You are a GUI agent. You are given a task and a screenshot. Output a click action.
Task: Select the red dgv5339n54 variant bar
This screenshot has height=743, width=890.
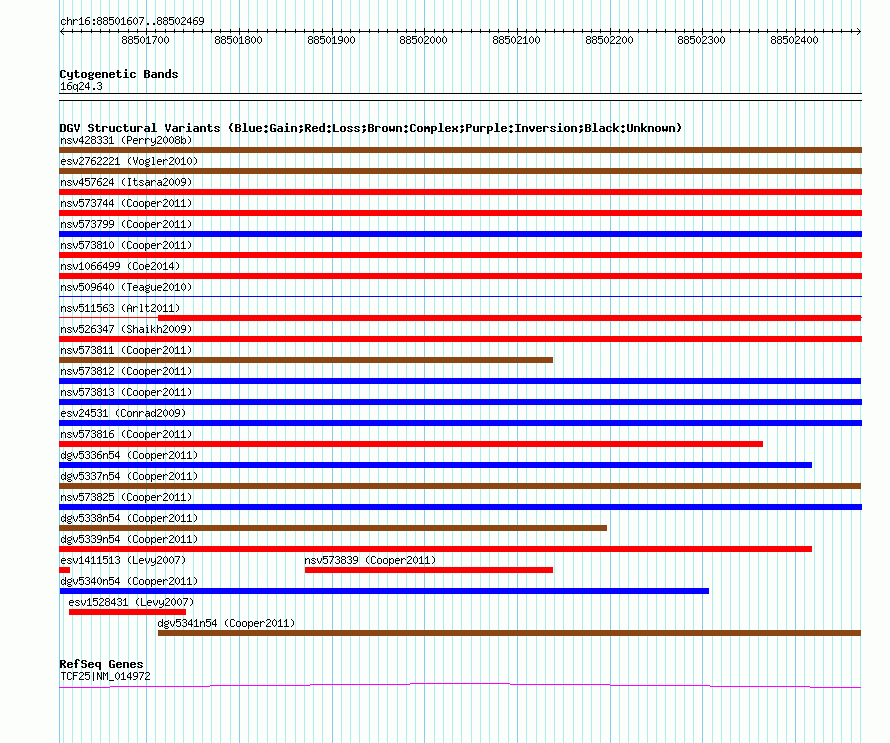435,549
